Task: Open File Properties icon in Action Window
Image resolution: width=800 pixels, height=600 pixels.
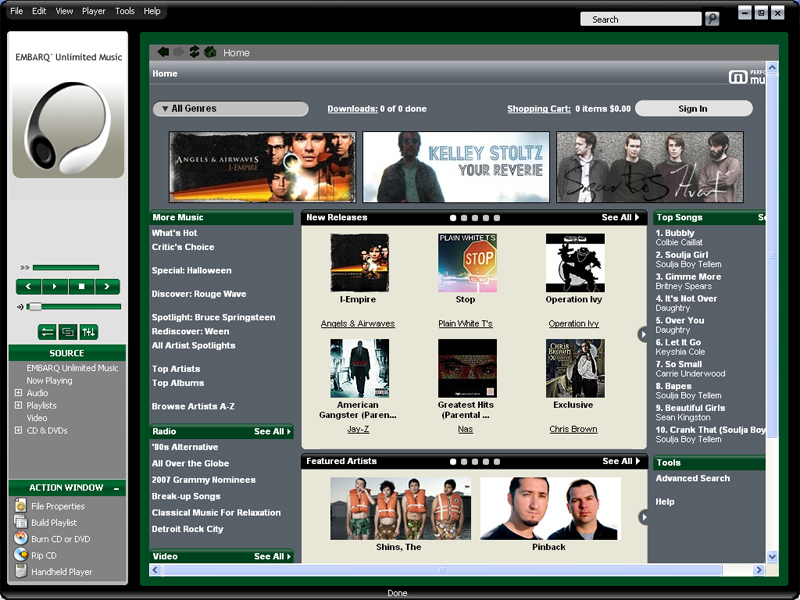Action: [20, 506]
